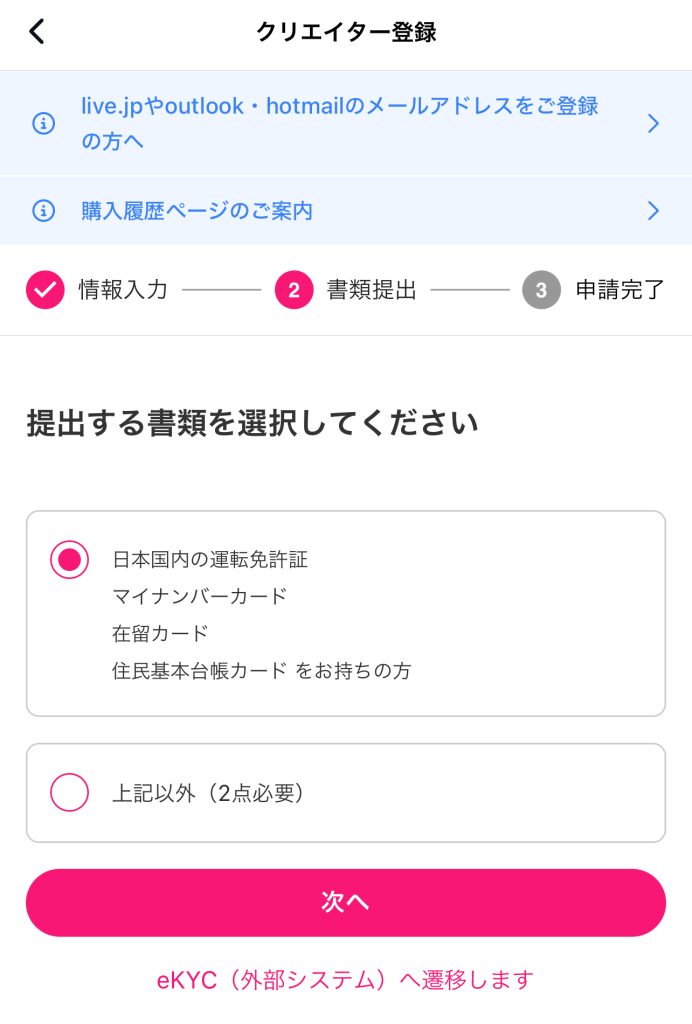Select the 日本国内の運転免許証 radio button

click(x=70, y=560)
